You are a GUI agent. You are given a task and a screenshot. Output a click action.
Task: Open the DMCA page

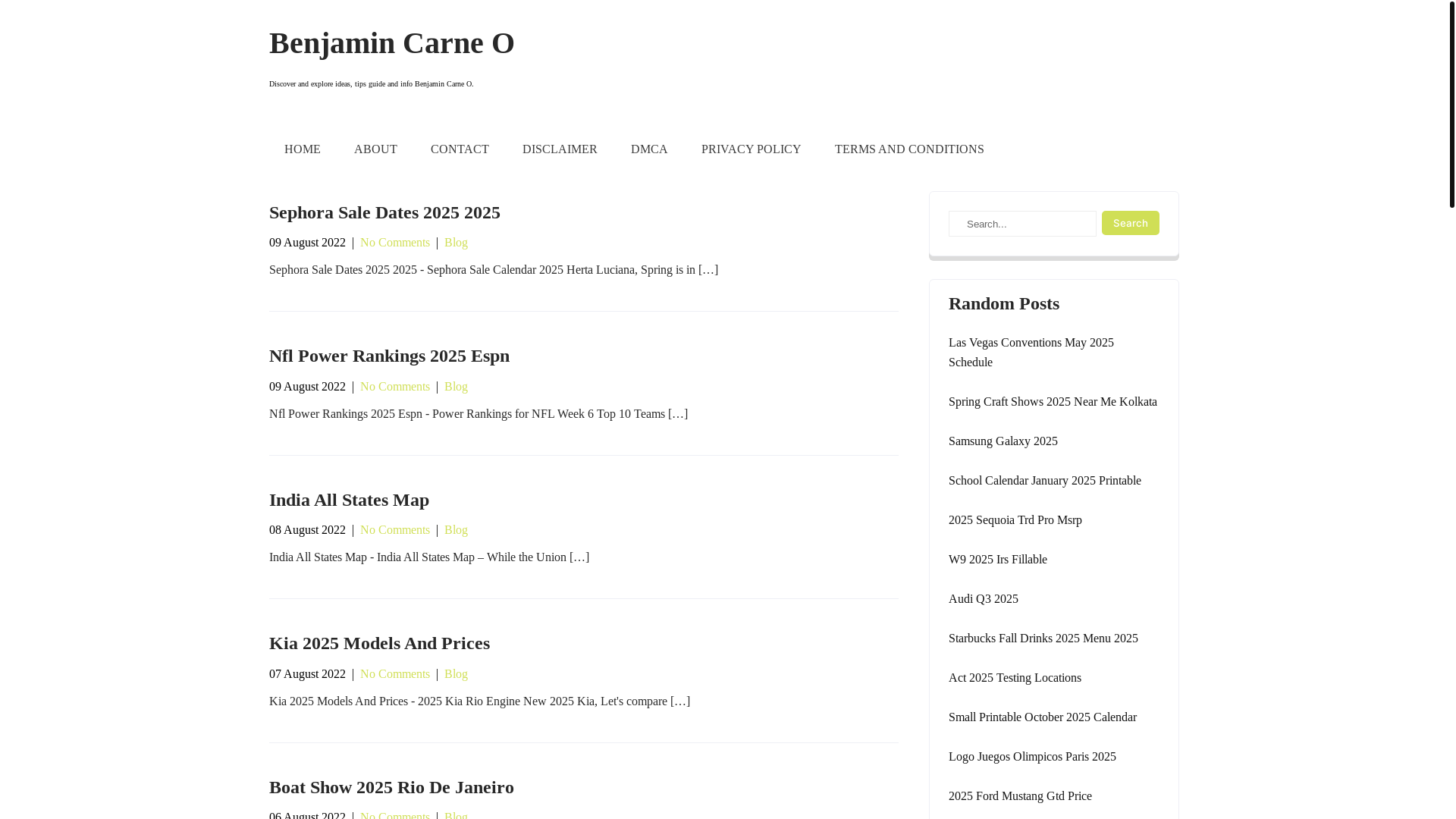click(649, 149)
